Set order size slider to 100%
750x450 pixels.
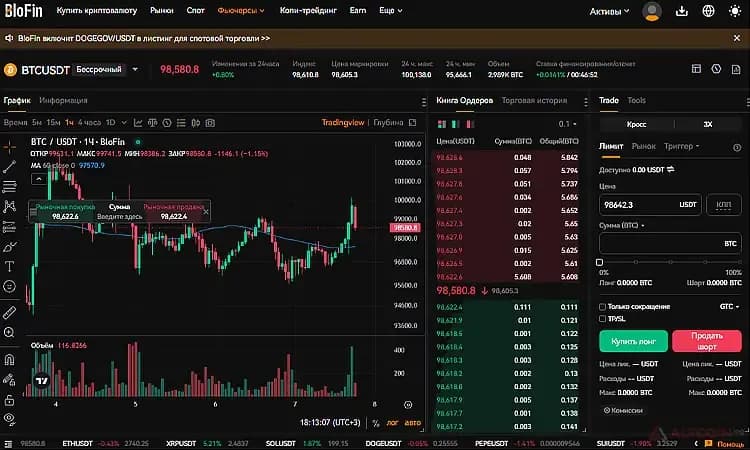click(739, 262)
